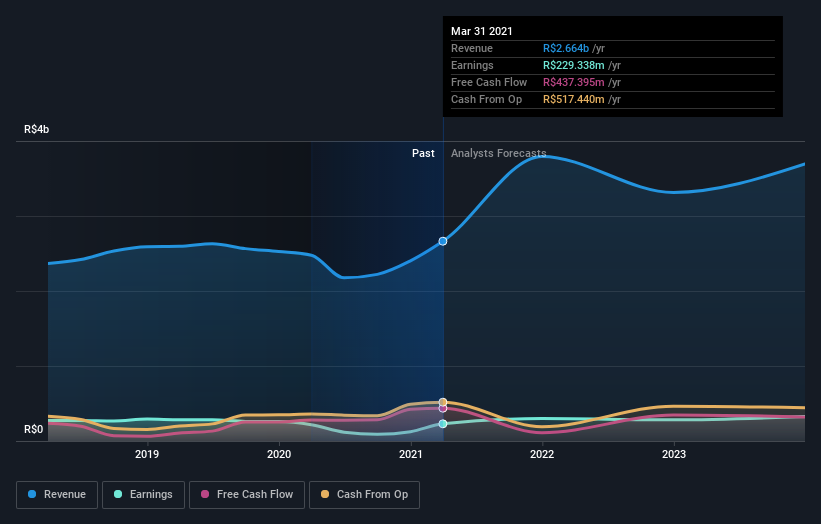Toggle the Earnings legend button
Viewport: 821px width, 524px height.
[x=143, y=495]
